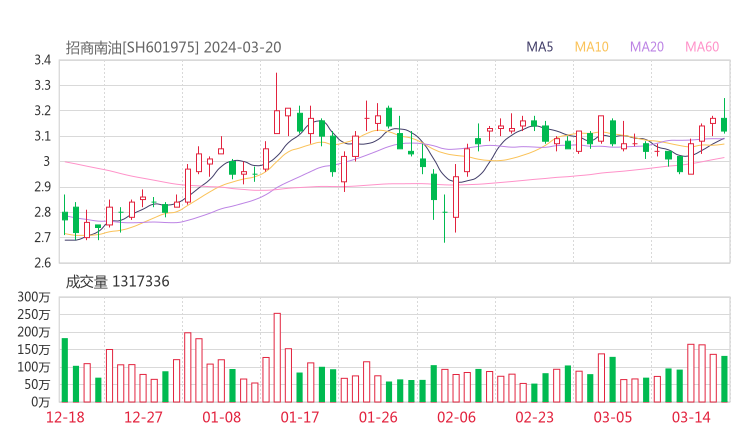The image size is (740, 440).
Task: Click the 3.2 price axis label
Action: [x=42, y=111]
